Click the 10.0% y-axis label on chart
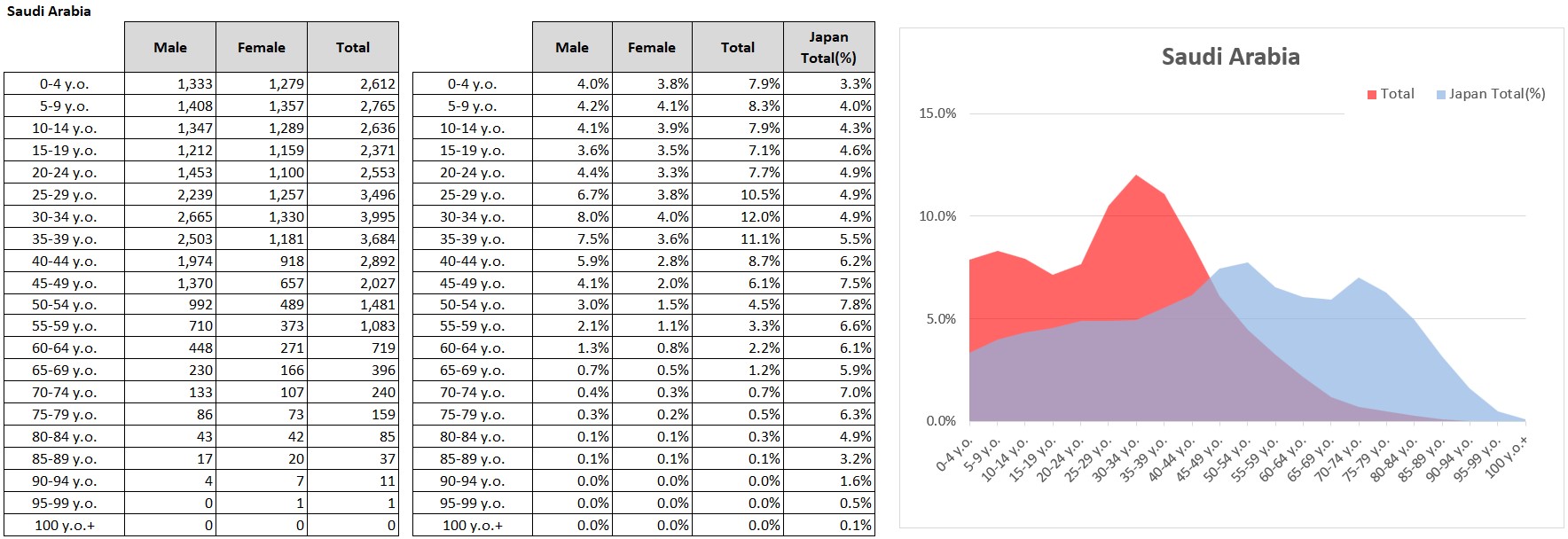1568x539 pixels. 937,216
